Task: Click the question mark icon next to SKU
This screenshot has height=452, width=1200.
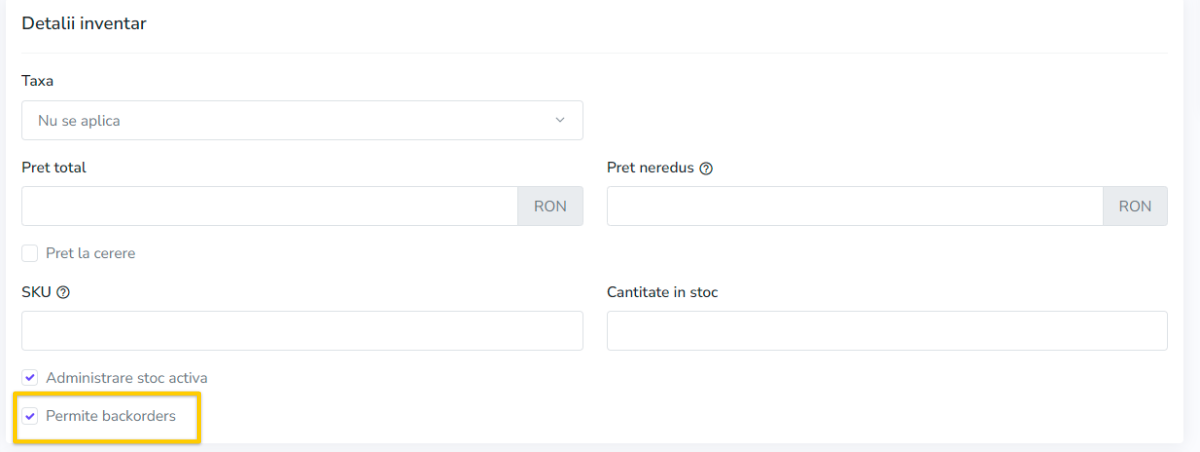Action: 63,293
